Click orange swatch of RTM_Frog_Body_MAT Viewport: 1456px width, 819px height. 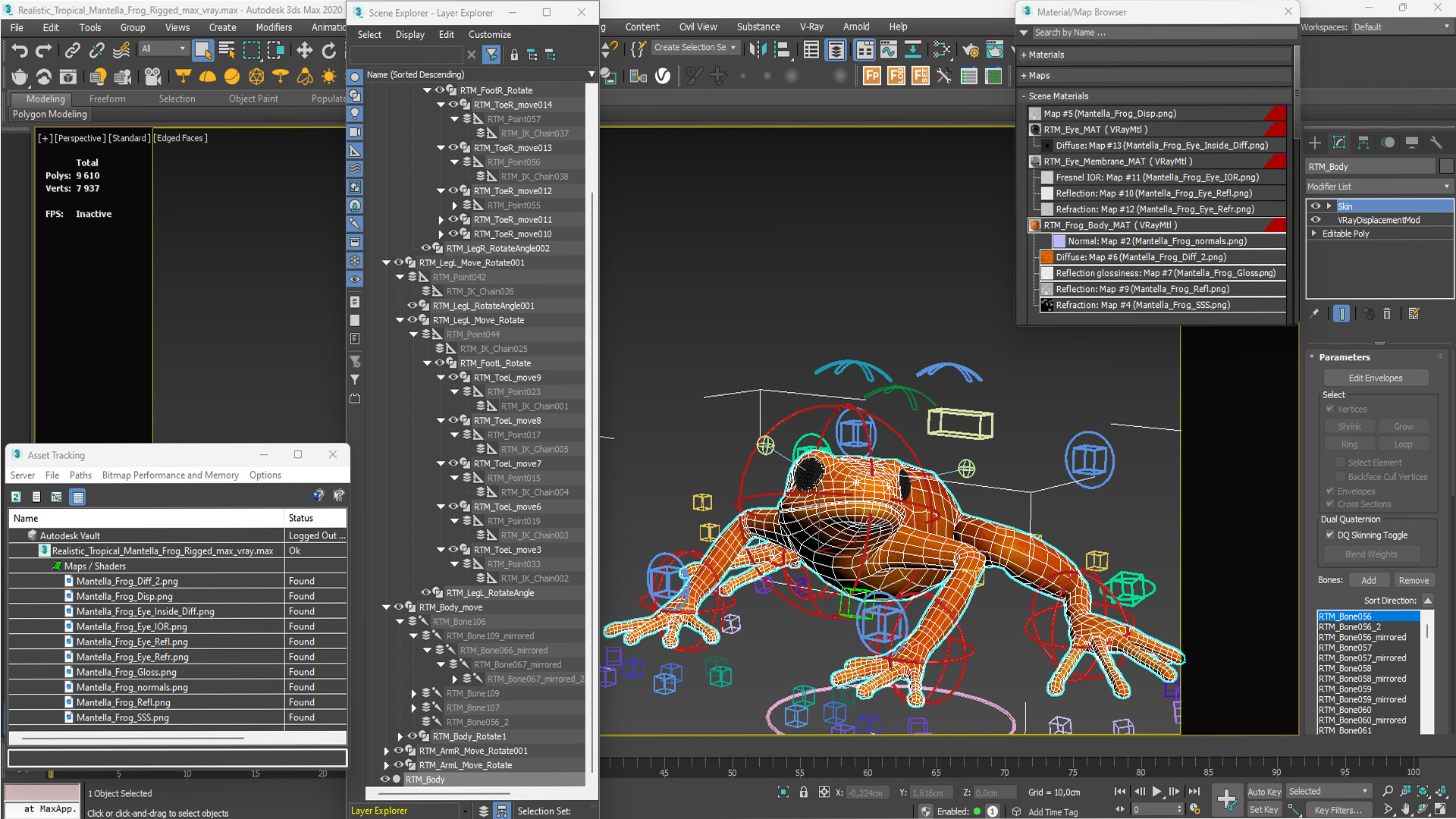pyautogui.click(x=1035, y=225)
